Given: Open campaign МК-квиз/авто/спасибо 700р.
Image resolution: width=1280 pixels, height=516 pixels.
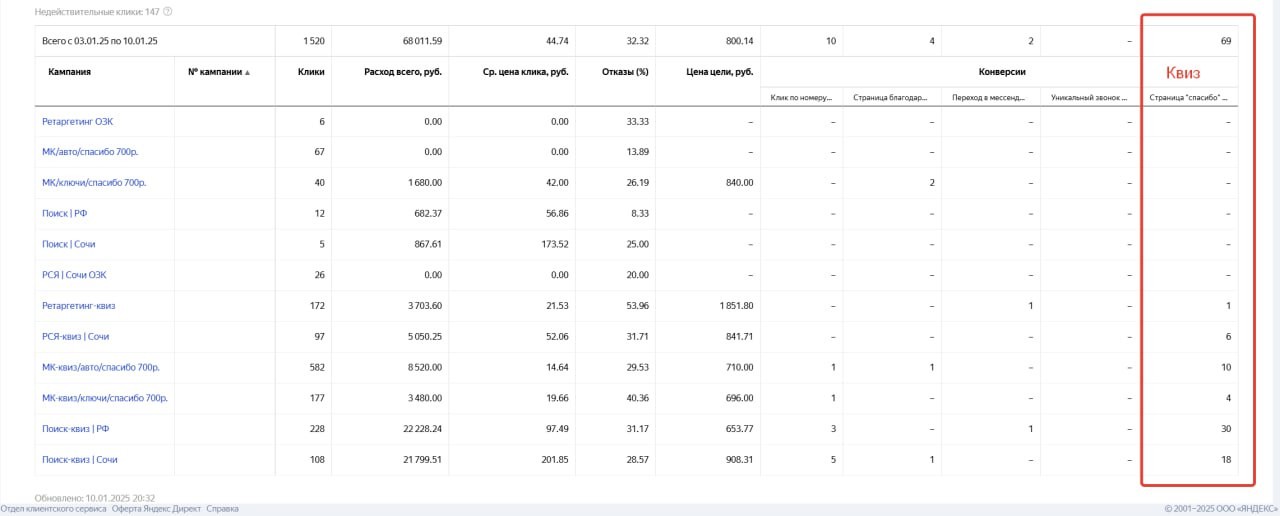Looking at the screenshot, I should [x=101, y=367].
